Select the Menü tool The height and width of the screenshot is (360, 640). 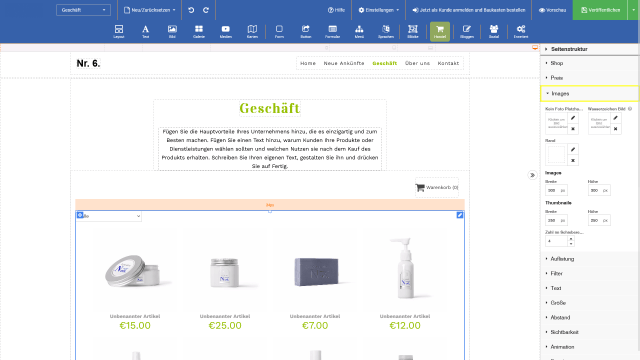coord(359,31)
